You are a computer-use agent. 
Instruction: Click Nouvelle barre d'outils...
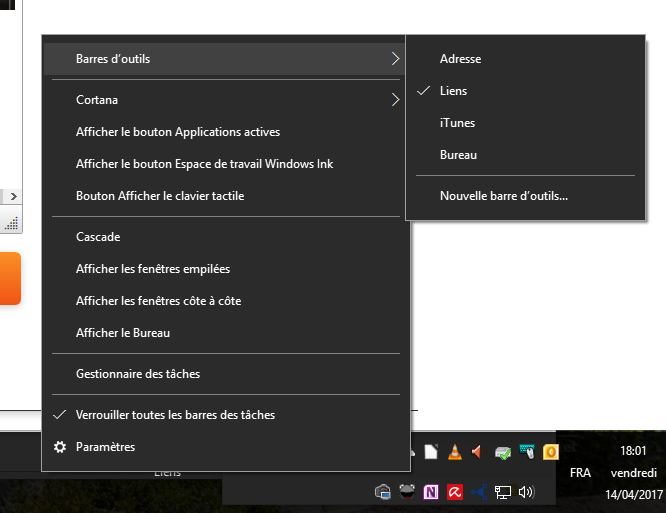(504, 196)
